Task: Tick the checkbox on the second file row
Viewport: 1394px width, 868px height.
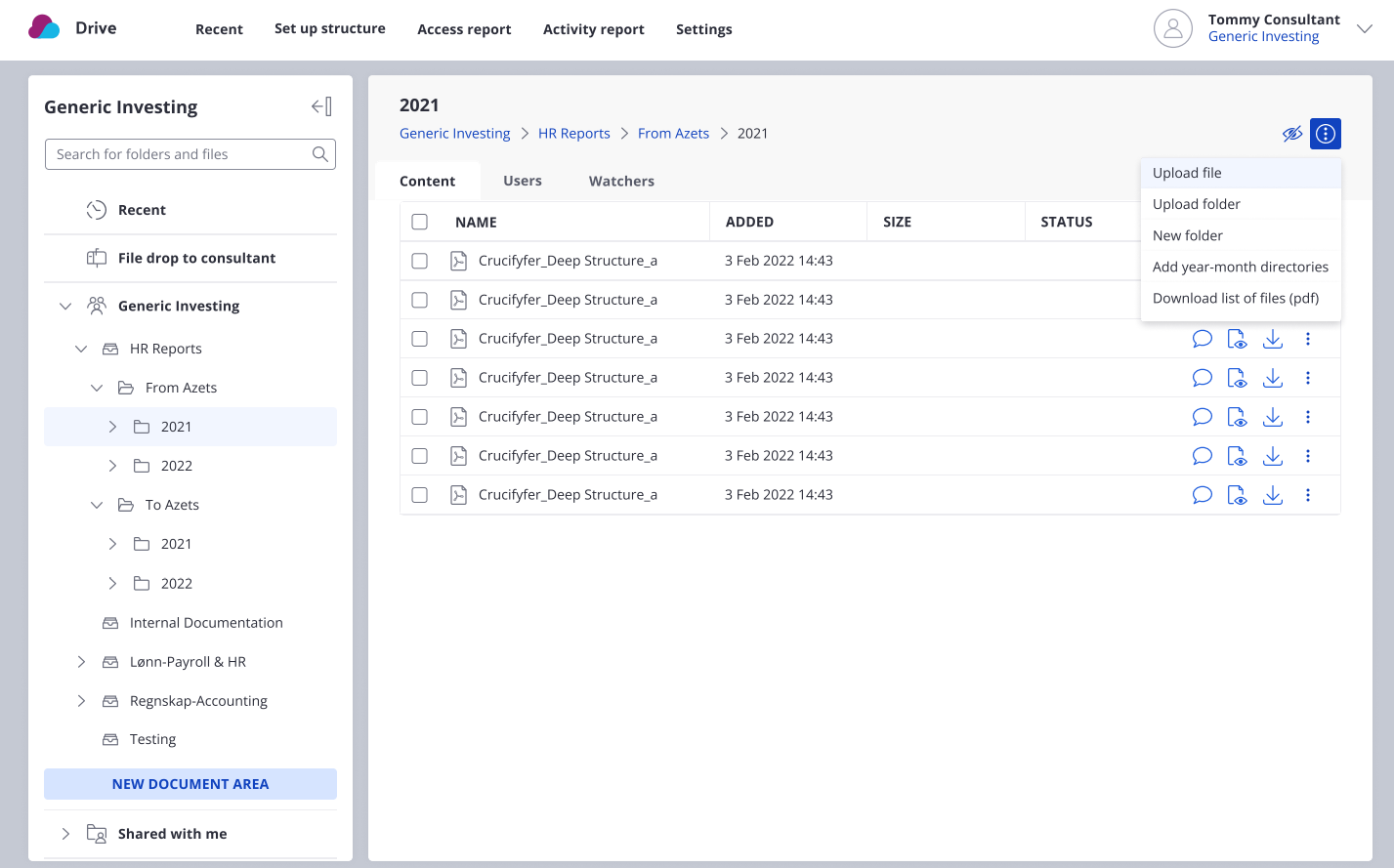Action: (x=420, y=300)
